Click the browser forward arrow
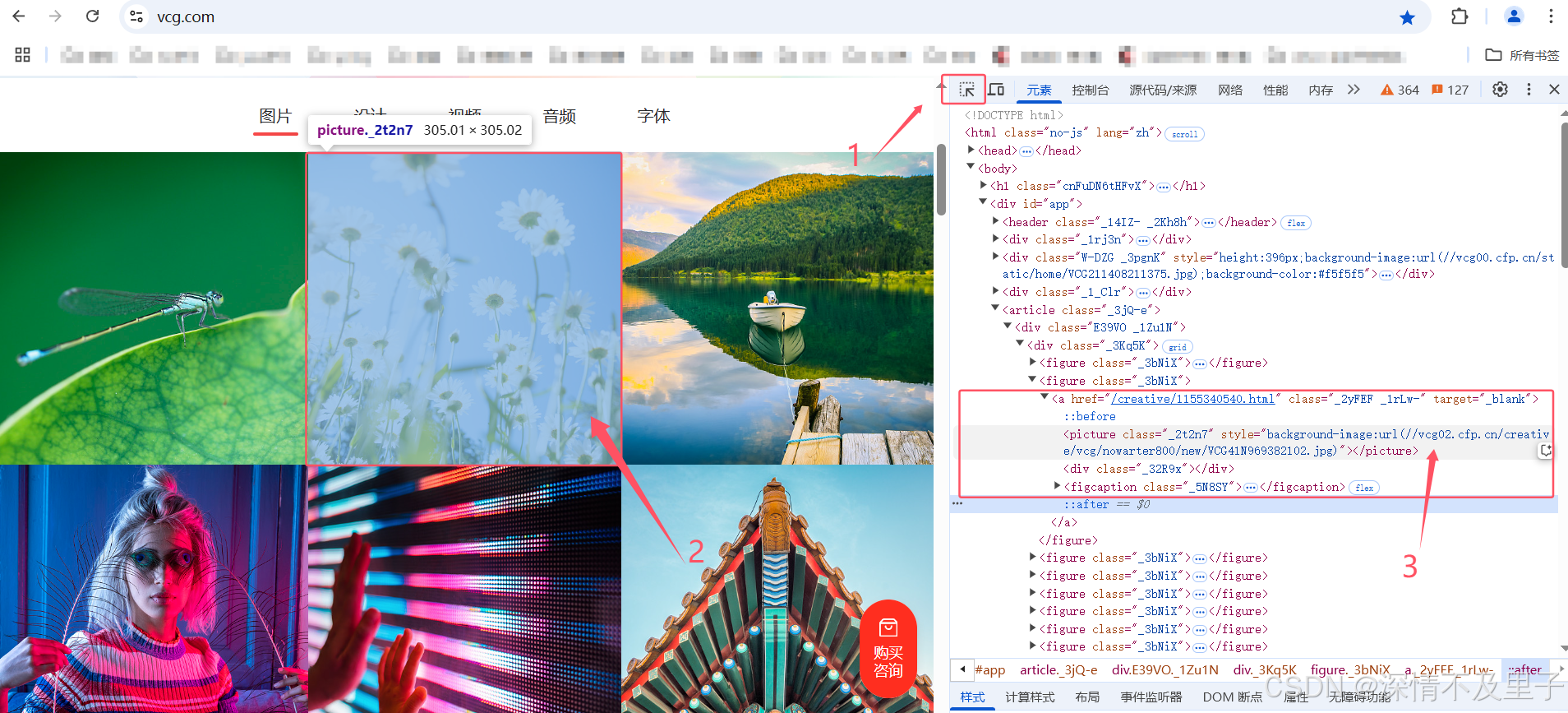Screen dimensions: 1568x713 pos(55,16)
